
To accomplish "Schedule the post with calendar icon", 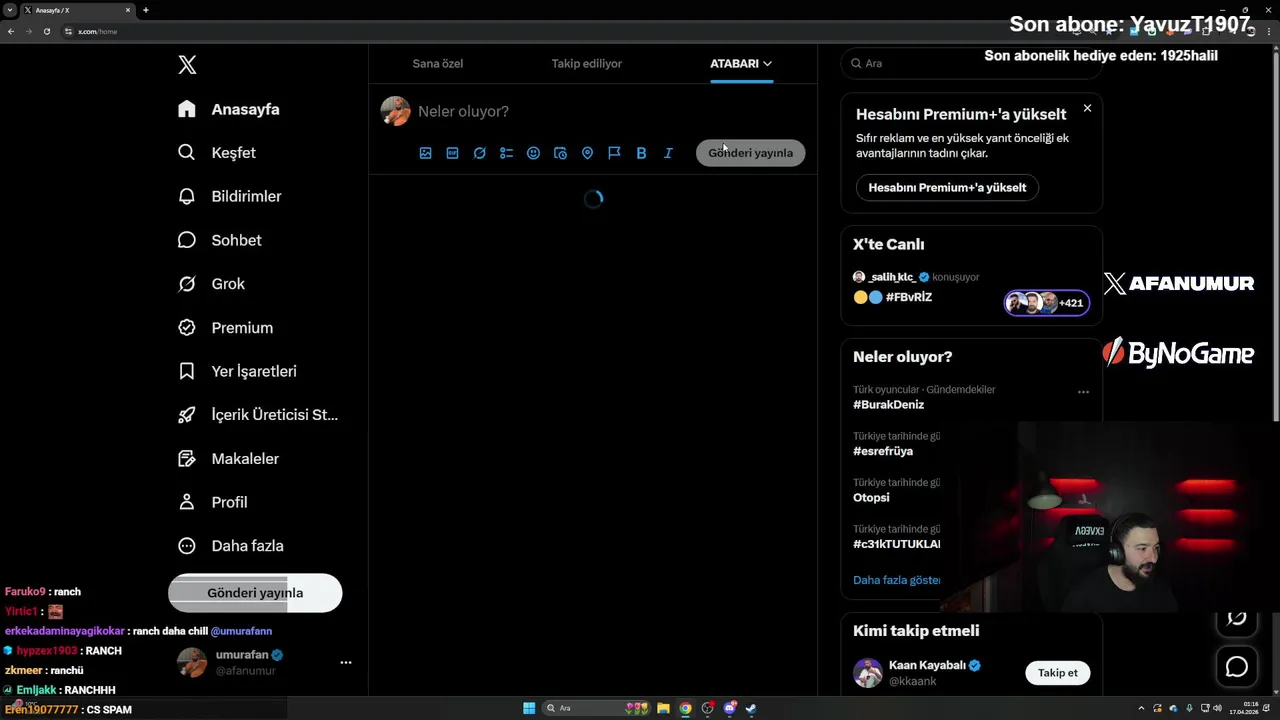I will point(560,153).
